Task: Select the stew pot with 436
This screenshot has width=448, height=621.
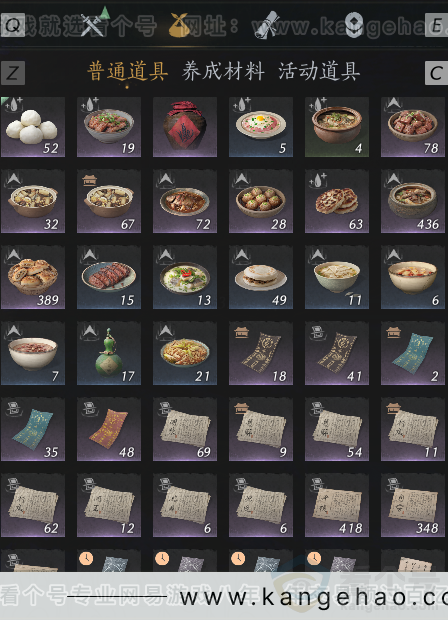Action: (413, 202)
